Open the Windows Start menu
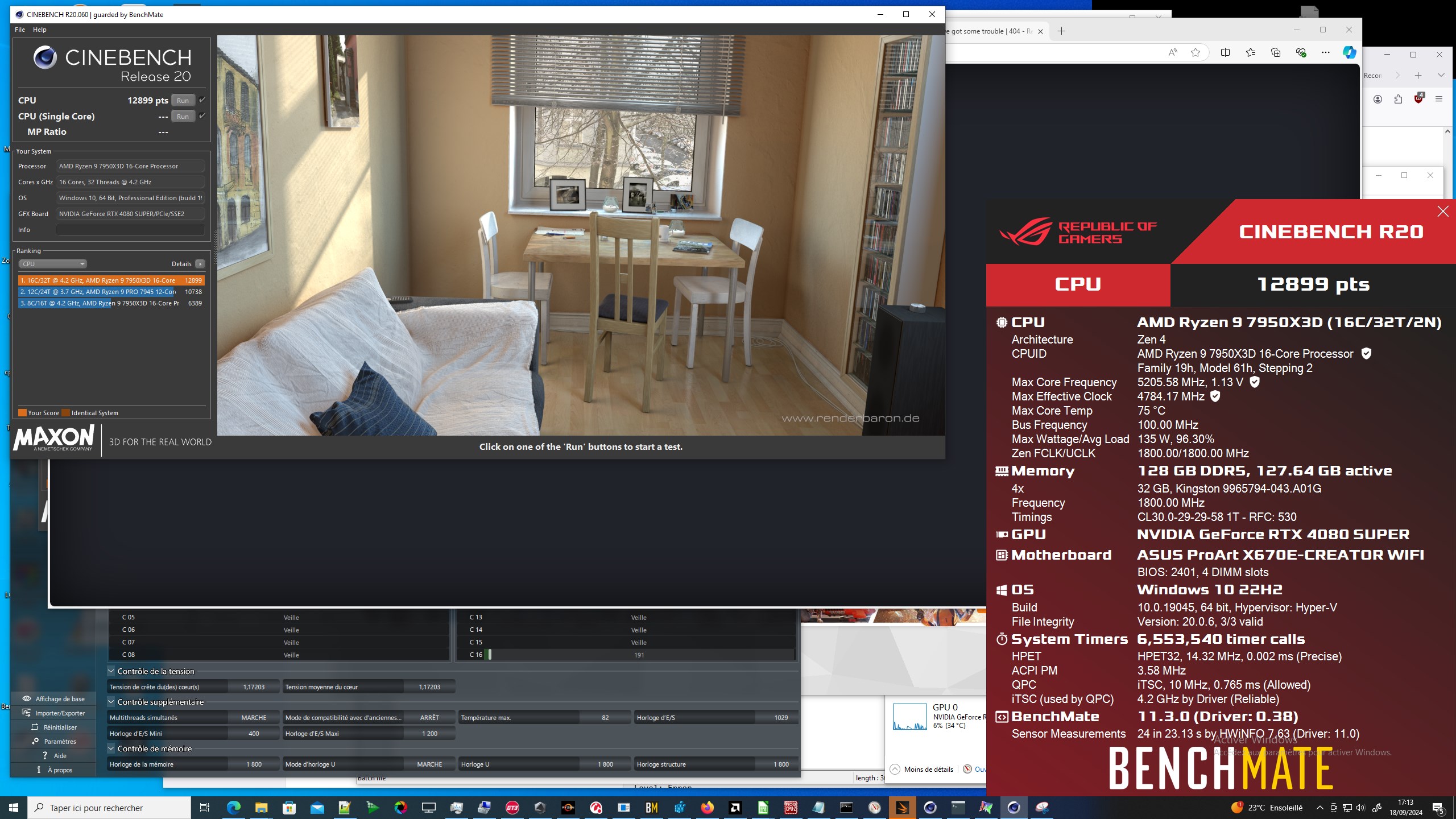This screenshot has height=819, width=1456. [14, 808]
